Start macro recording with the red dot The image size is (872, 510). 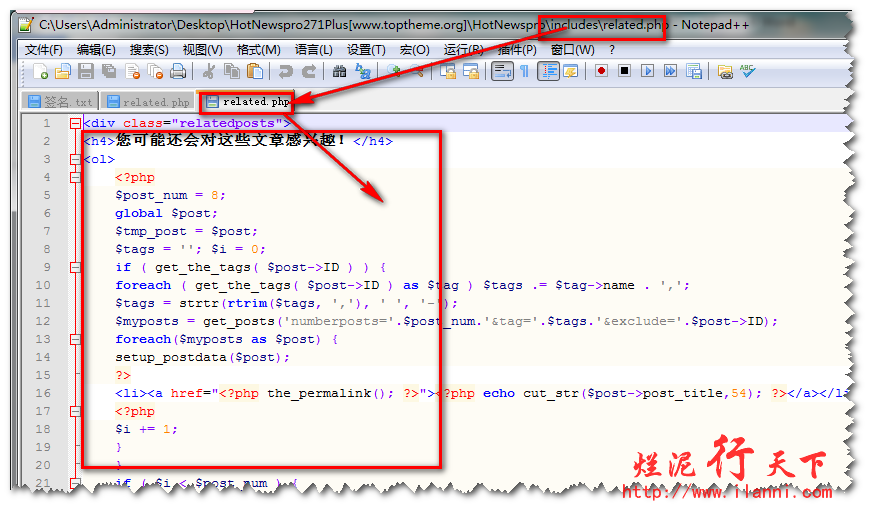(x=601, y=71)
